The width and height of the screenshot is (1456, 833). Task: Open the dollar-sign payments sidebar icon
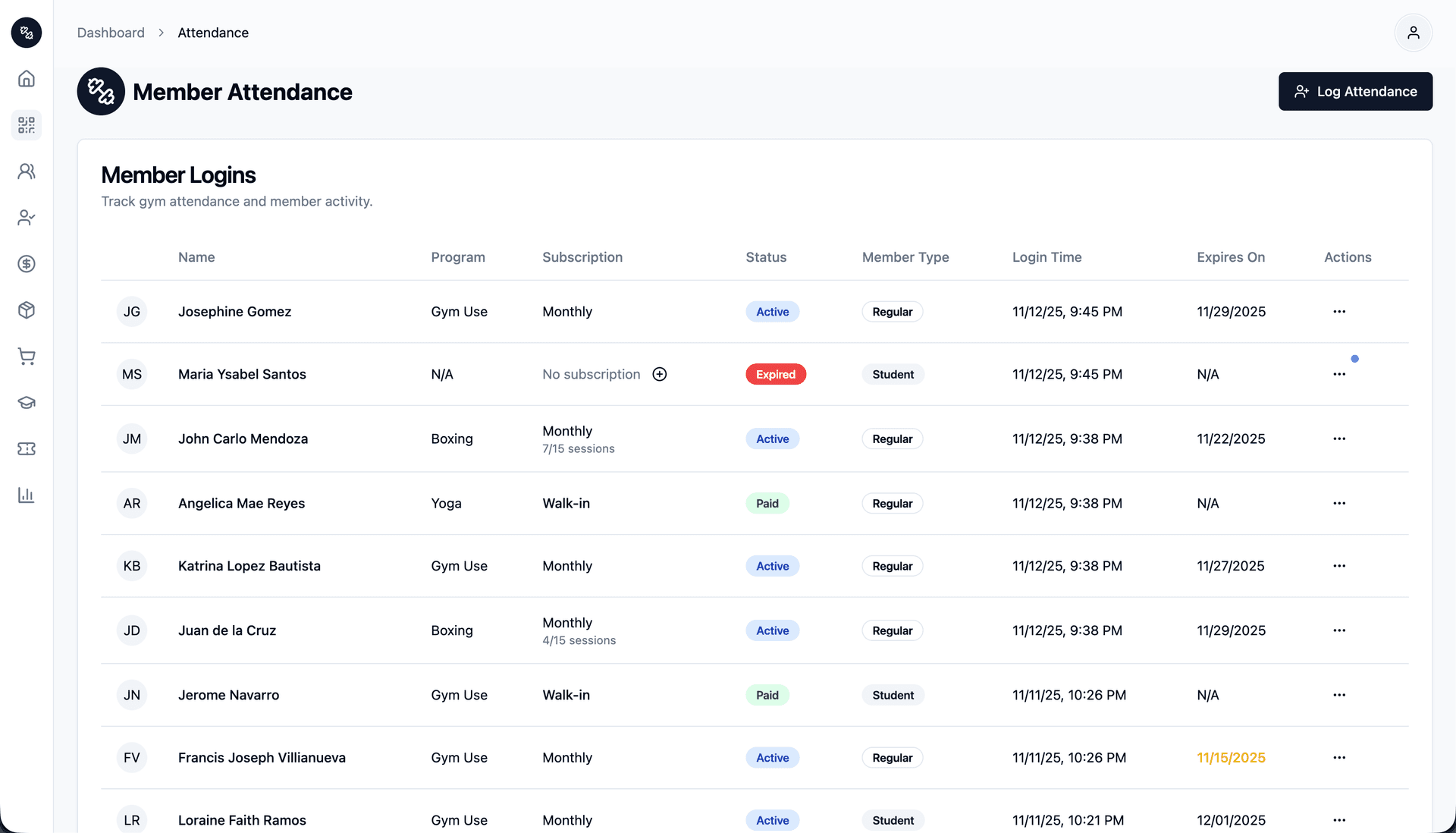27,264
